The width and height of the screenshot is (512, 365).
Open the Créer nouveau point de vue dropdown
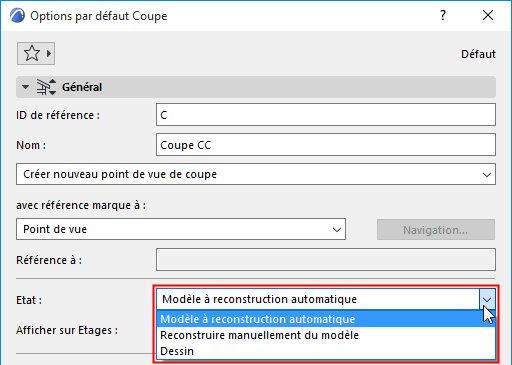point(256,174)
